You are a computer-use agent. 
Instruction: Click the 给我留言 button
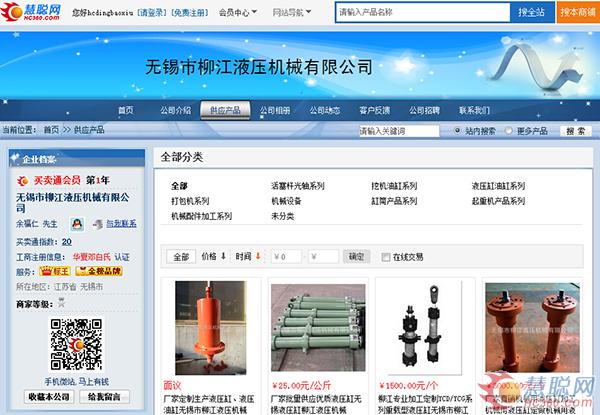pyautogui.click(x=104, y=397)
